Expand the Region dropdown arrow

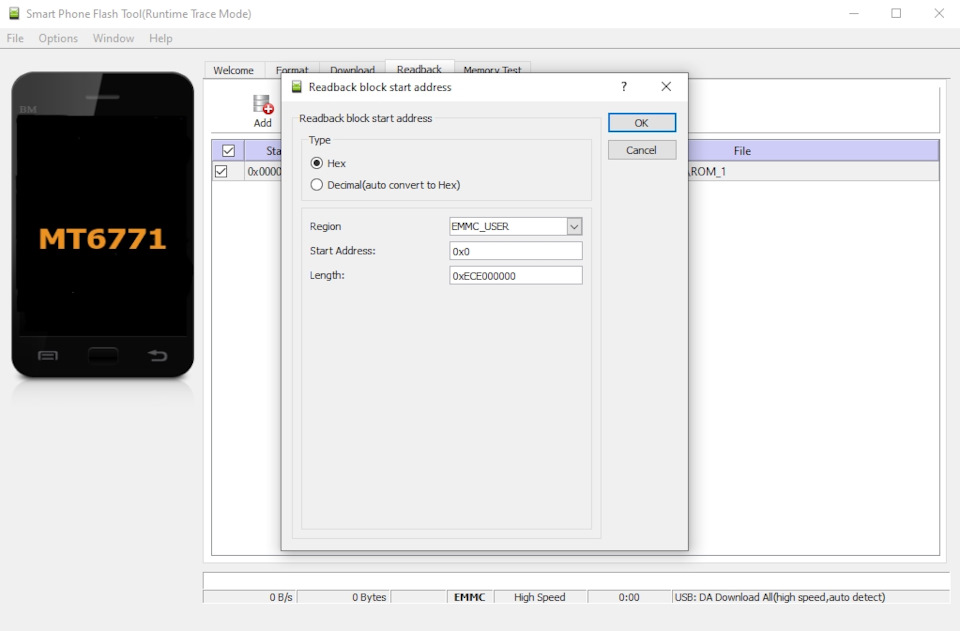point(574,226)
